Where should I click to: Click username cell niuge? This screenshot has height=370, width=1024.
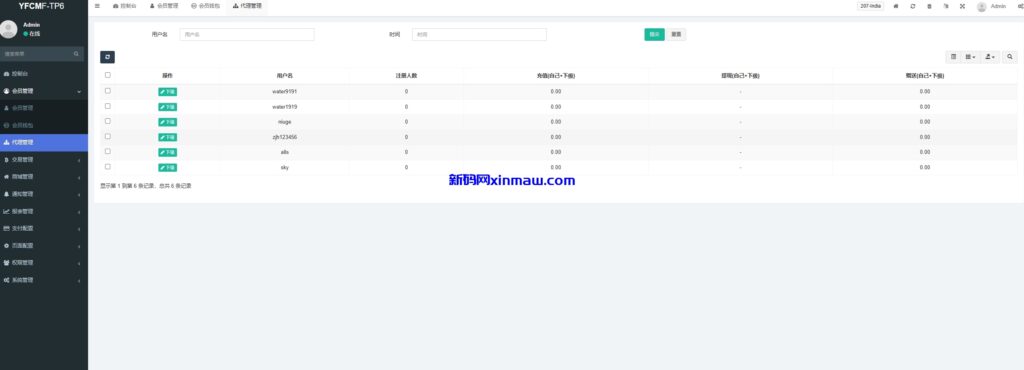pos(285,122)
